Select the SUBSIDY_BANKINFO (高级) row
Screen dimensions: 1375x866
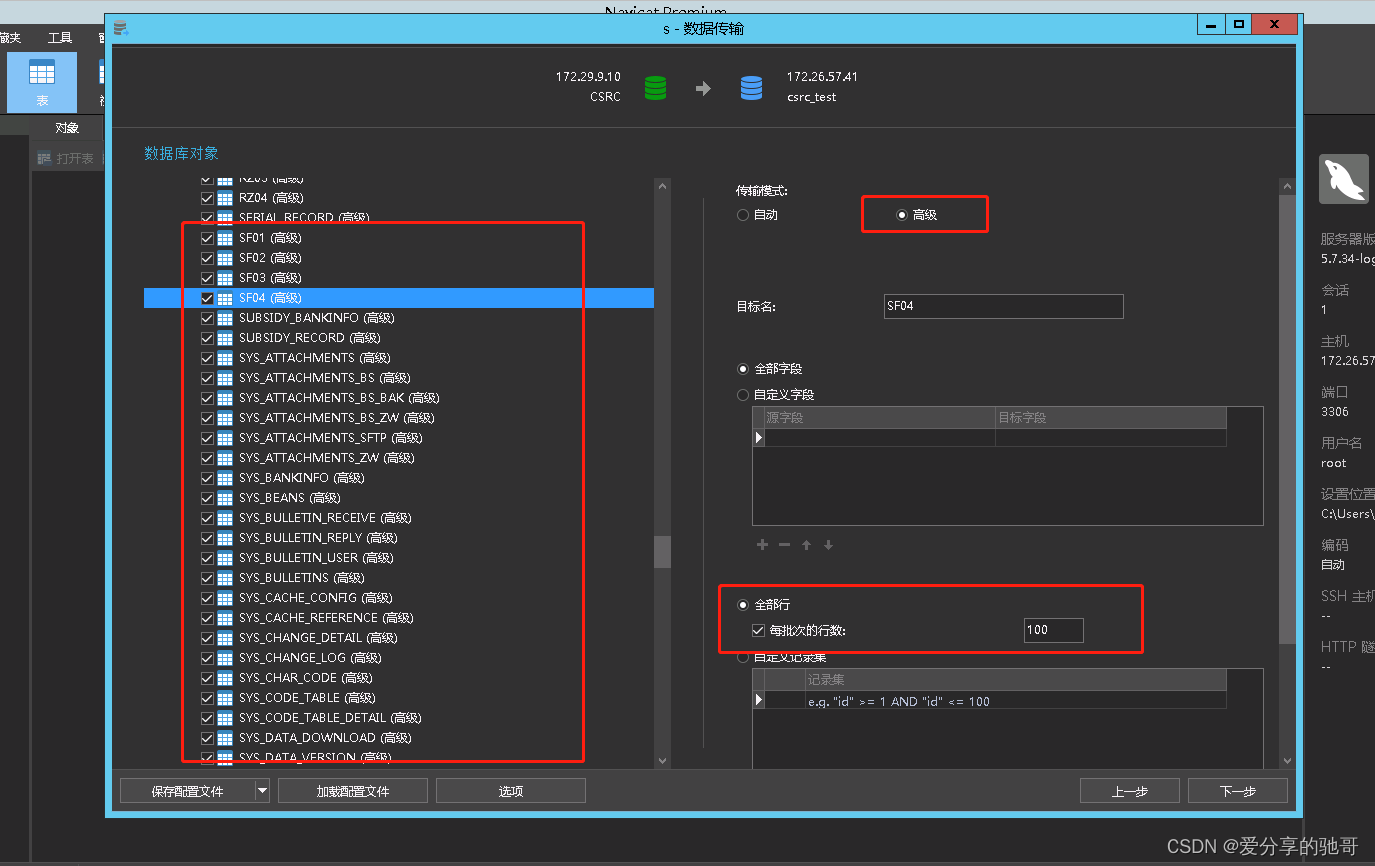click(x=399, y=318)
